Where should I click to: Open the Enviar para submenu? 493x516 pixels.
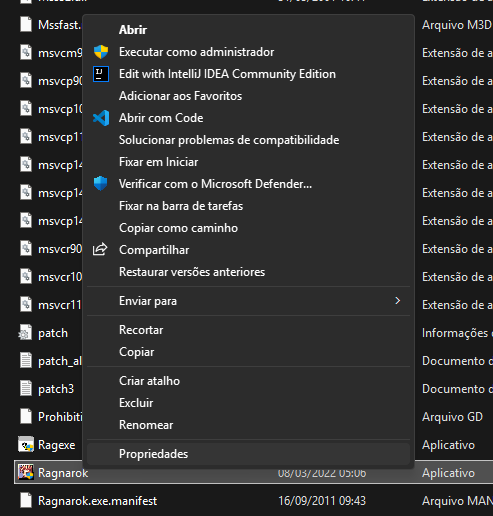[248, 301]
